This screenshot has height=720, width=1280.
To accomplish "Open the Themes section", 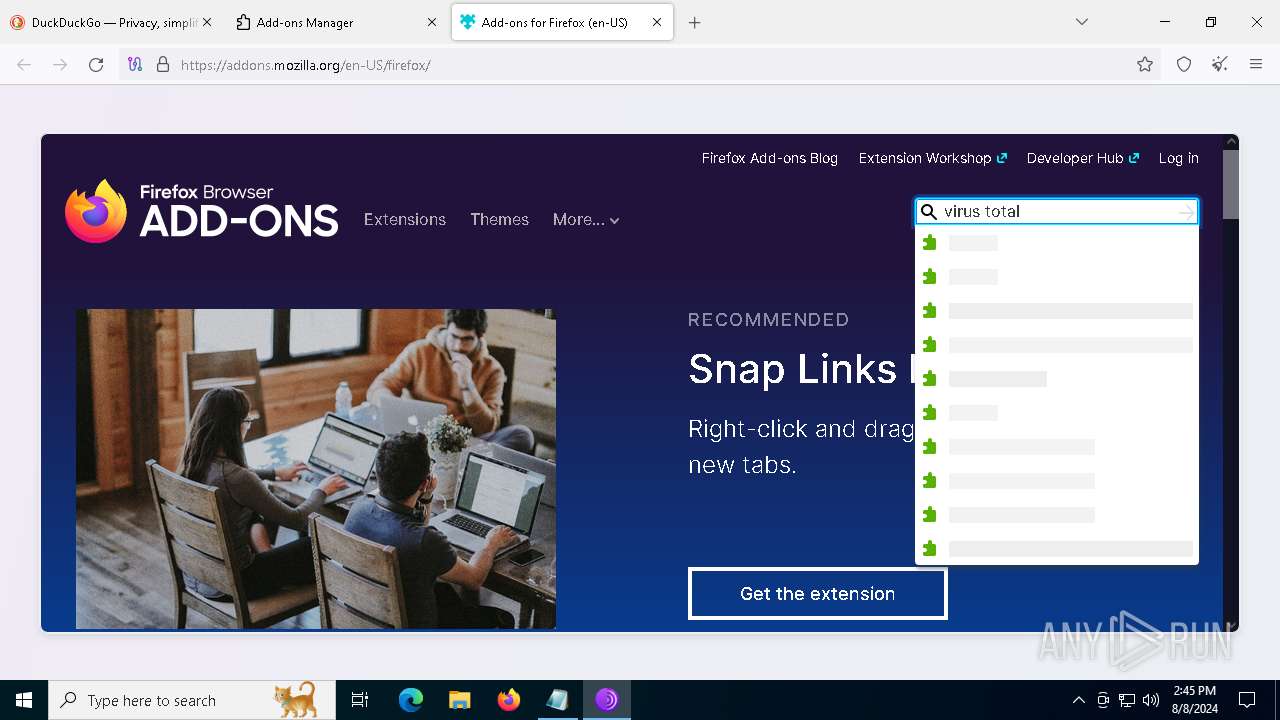I will (500, 219).
